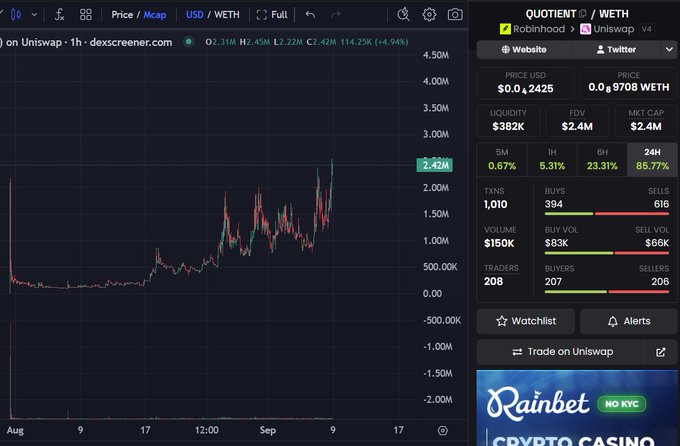Click the 4.50M label on price axis
Viewport: 680px width, 446px height.
(436, 55)
